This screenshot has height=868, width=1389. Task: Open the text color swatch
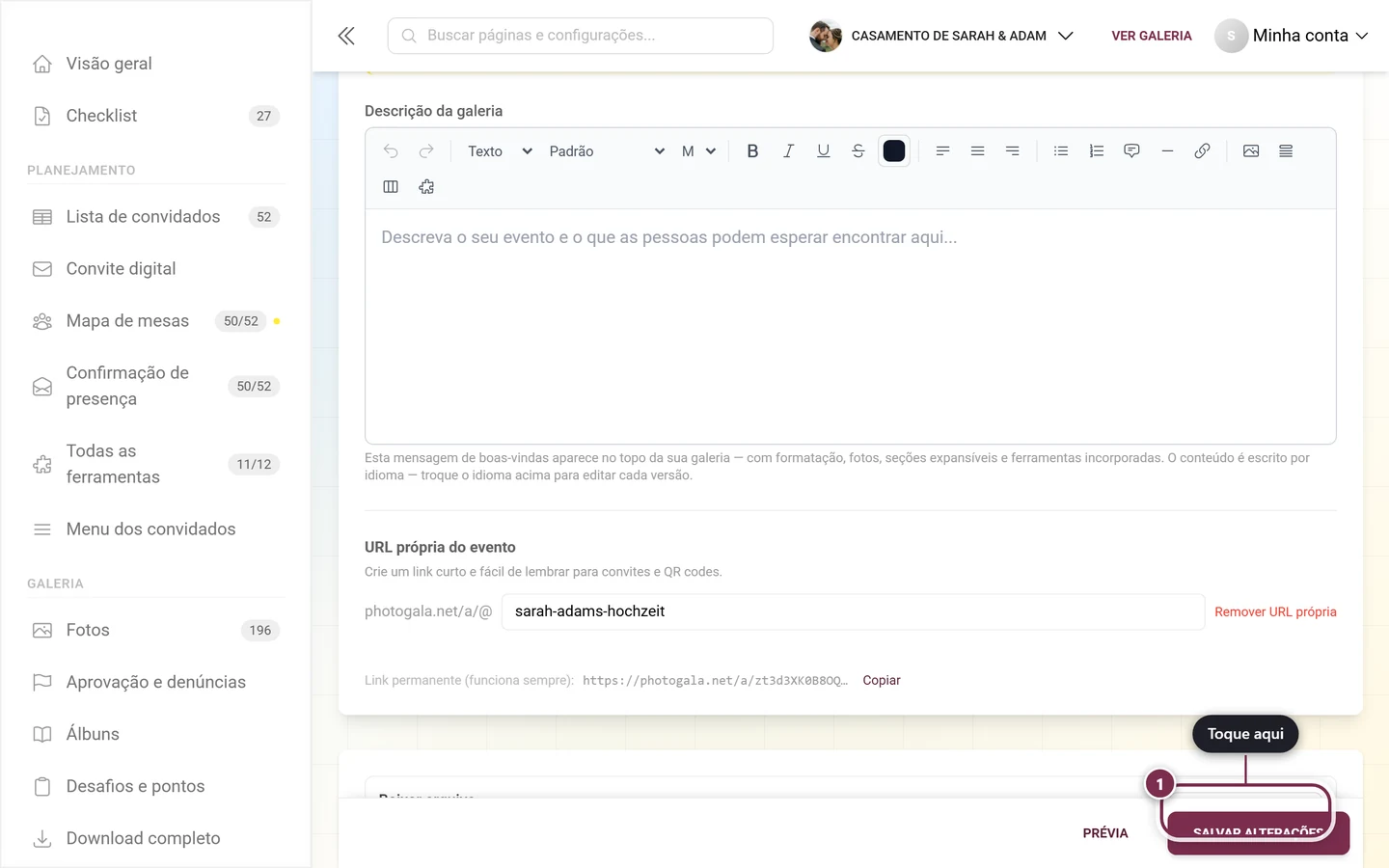click(x=894, y=151)
